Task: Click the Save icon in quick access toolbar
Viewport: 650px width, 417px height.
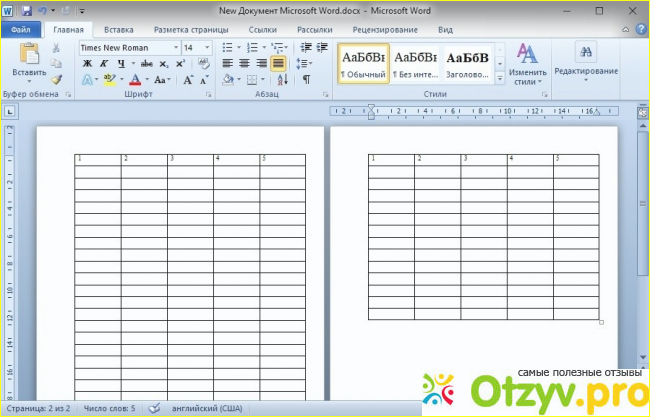Action: 25,10
